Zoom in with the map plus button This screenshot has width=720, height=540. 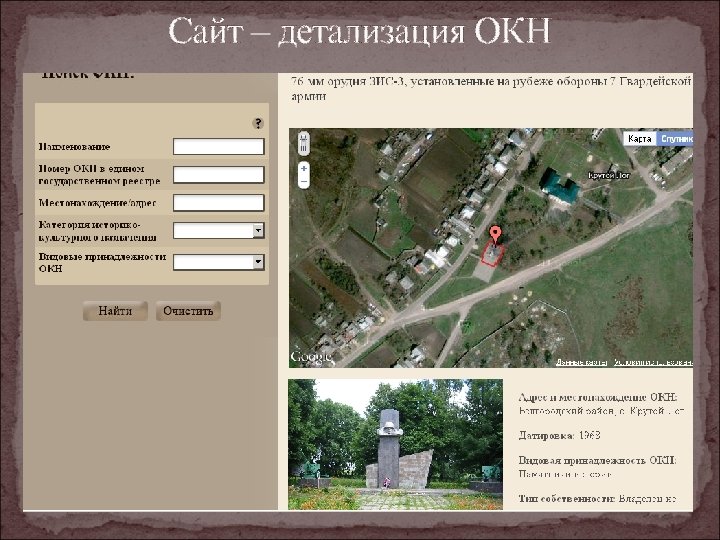click(x=304, y=169)
